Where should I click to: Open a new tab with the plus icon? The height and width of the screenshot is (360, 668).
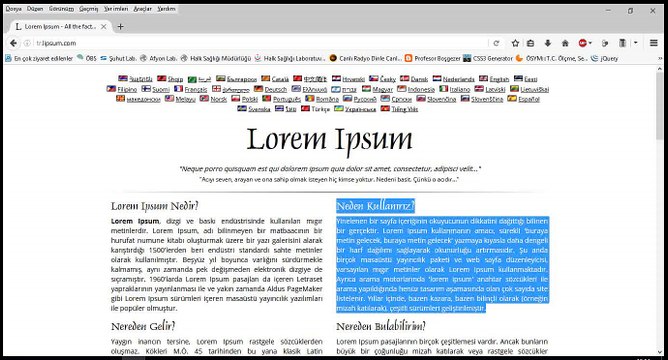121,26
